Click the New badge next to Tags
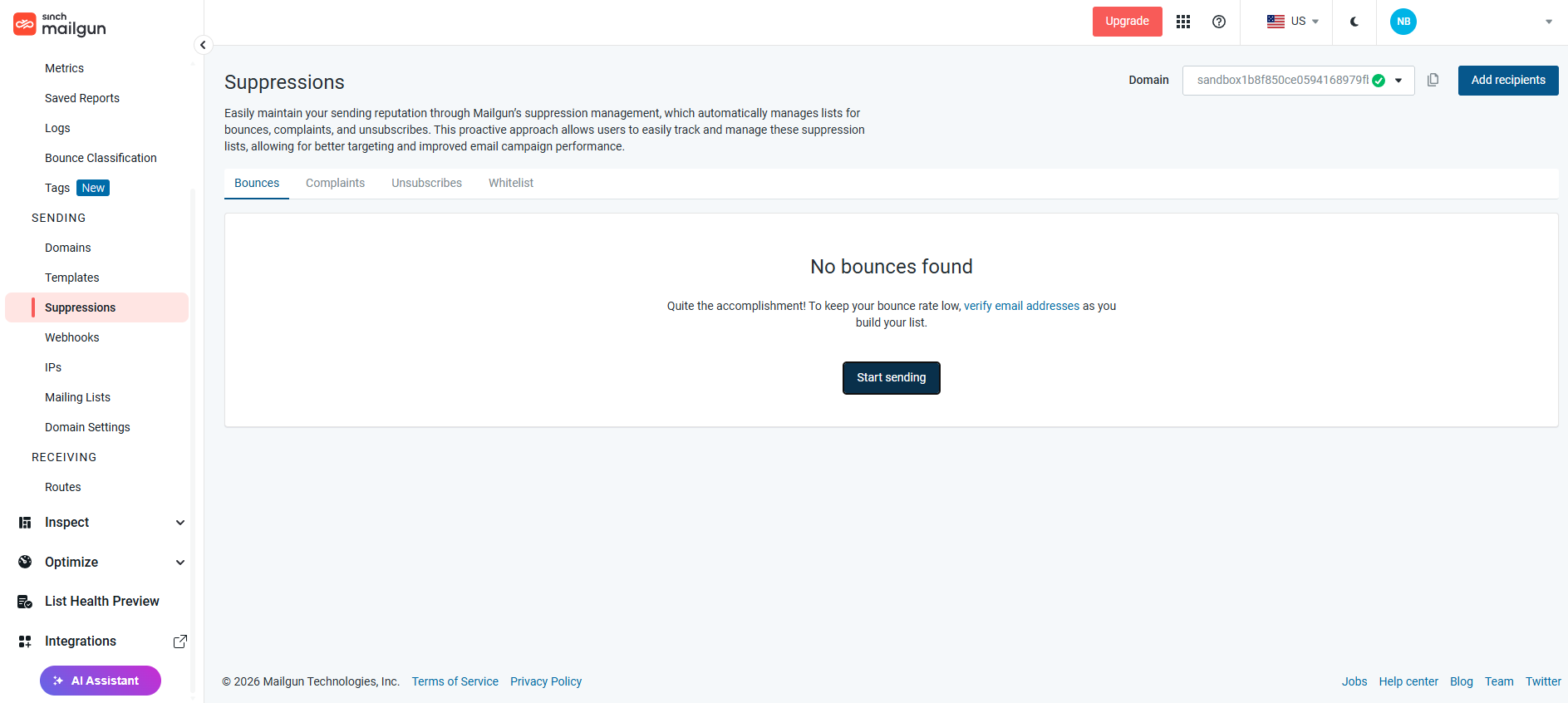Screen dimensions: 1568x703 (x=93, y=188)
